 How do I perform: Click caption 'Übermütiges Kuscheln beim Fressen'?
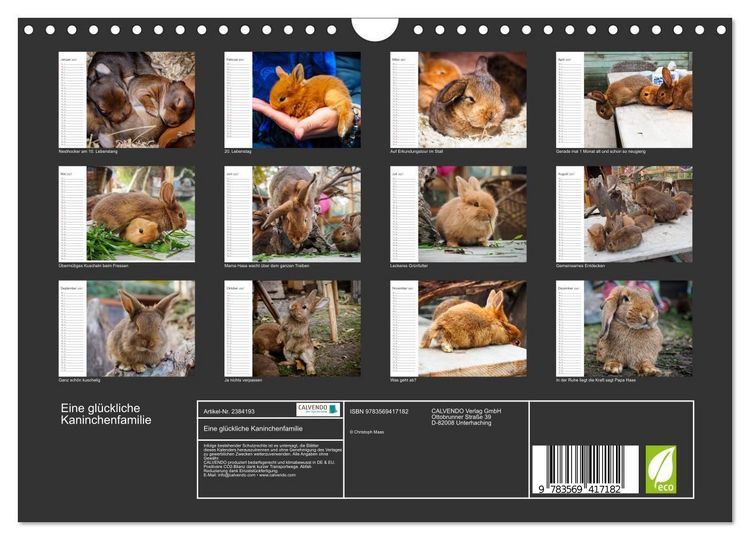93,265
